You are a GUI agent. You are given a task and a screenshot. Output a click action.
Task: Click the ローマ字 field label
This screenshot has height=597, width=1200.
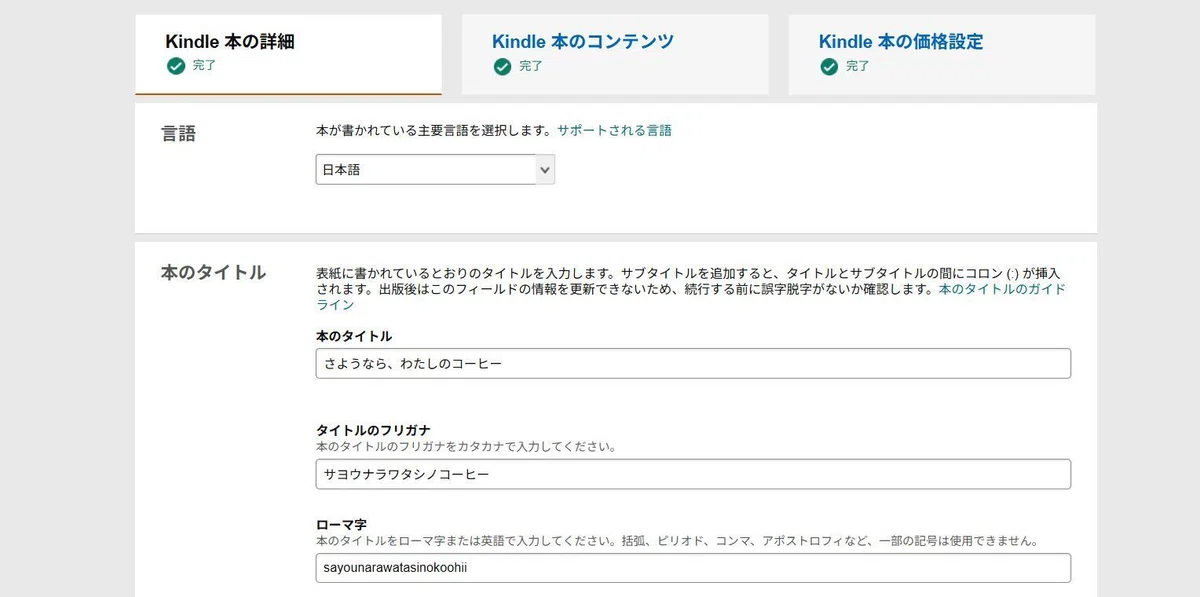[x=342, y=524]
